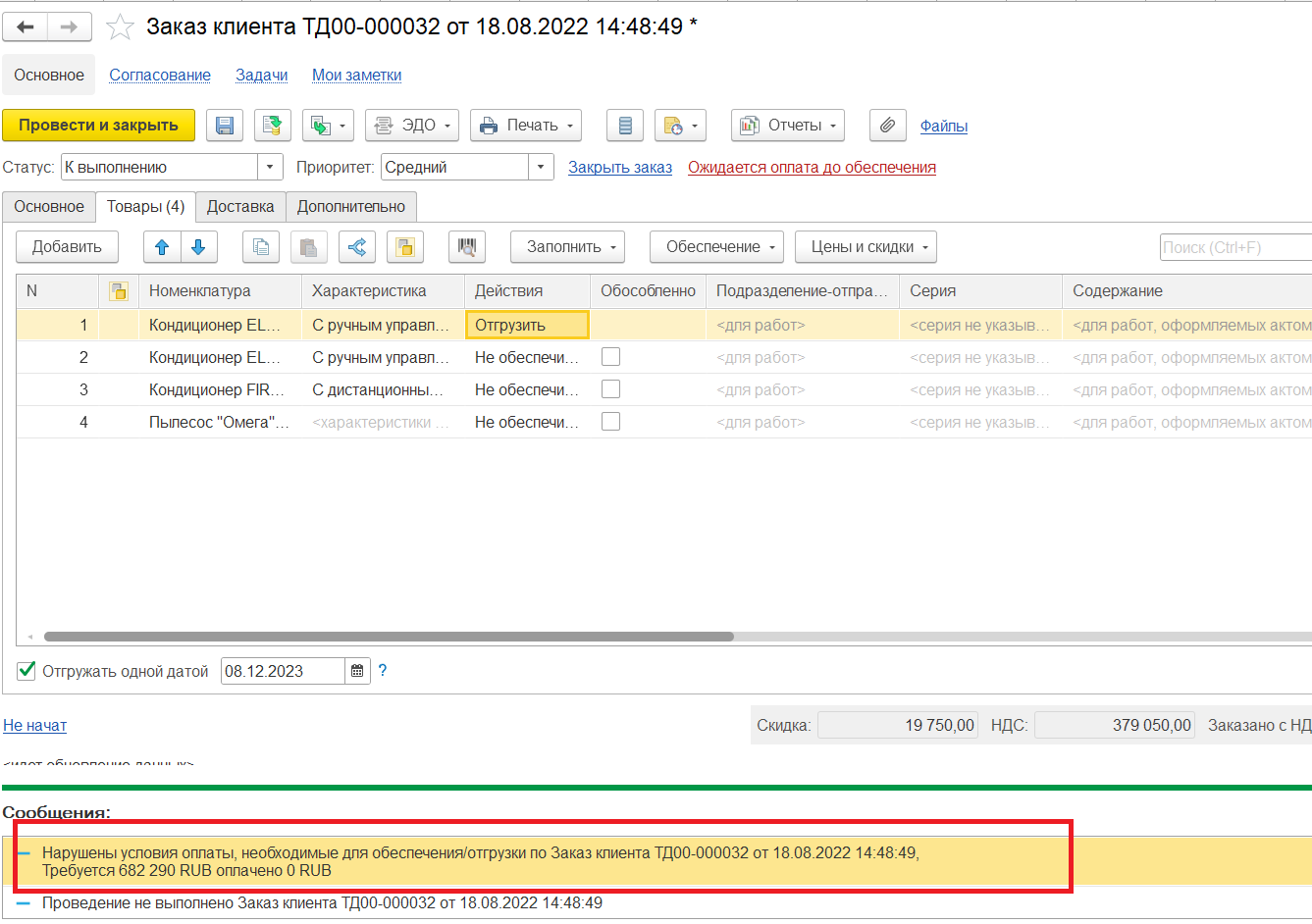This screenshot has width=1312, height=924.
Task: Add order to favorites with star
Action: point(120,26)
